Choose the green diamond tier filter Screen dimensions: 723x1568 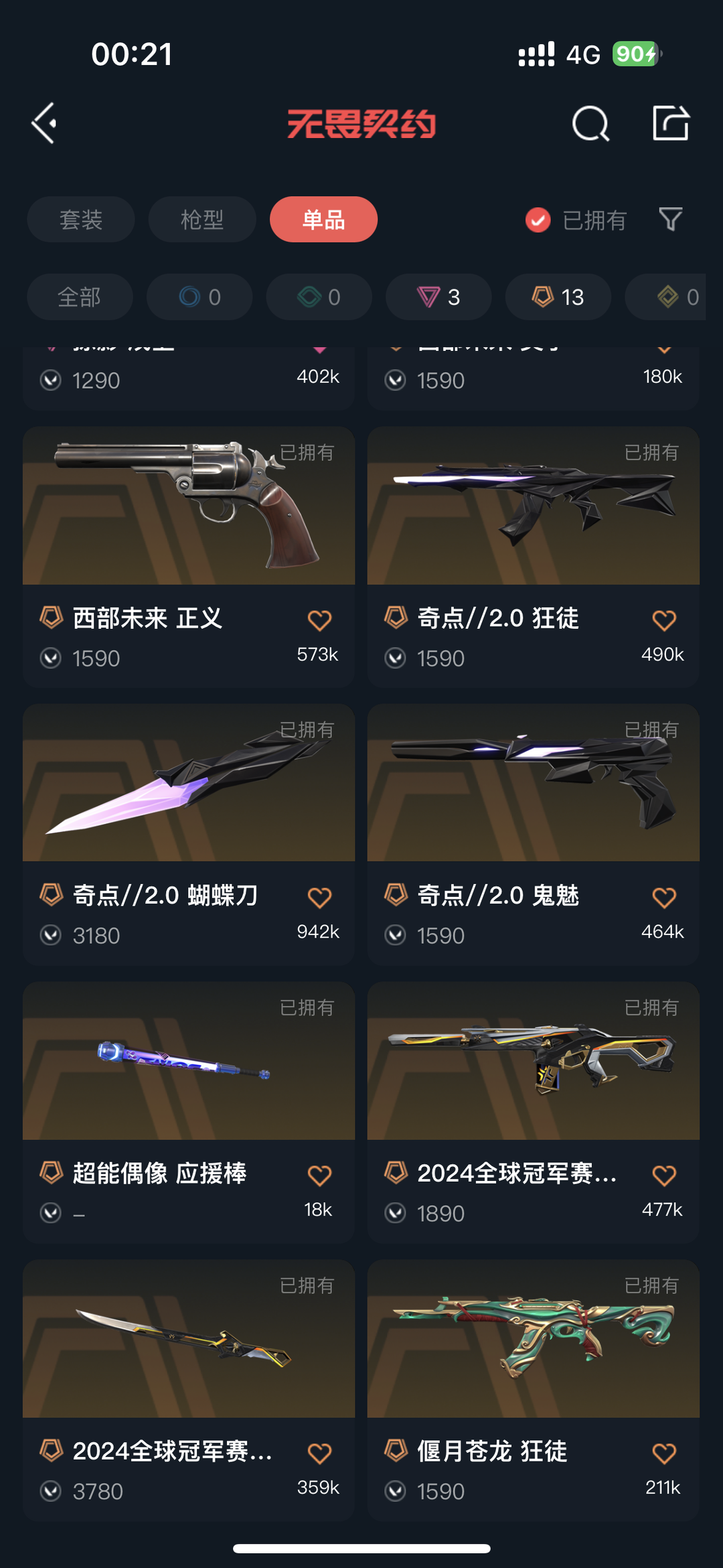point(319,297)
